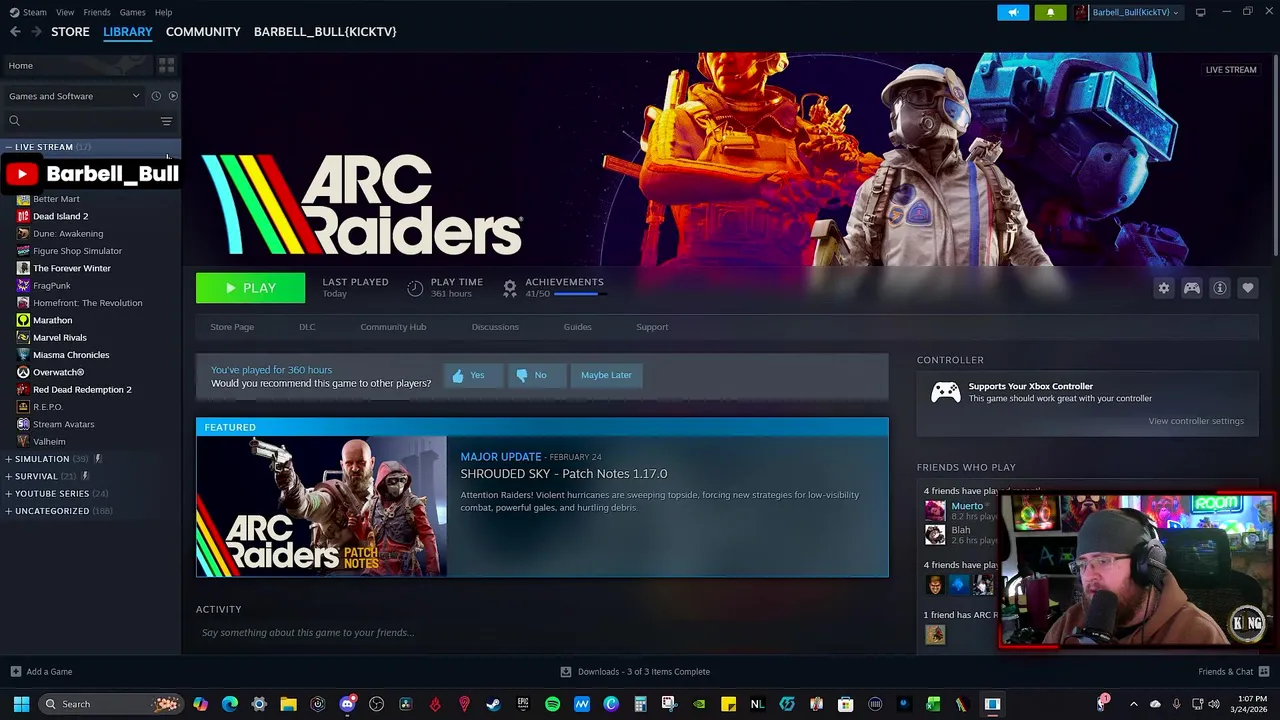The height and width of the screenshot is (720, 1280).
Task: Click the Downloads status icon
Action: coord(566,672)
